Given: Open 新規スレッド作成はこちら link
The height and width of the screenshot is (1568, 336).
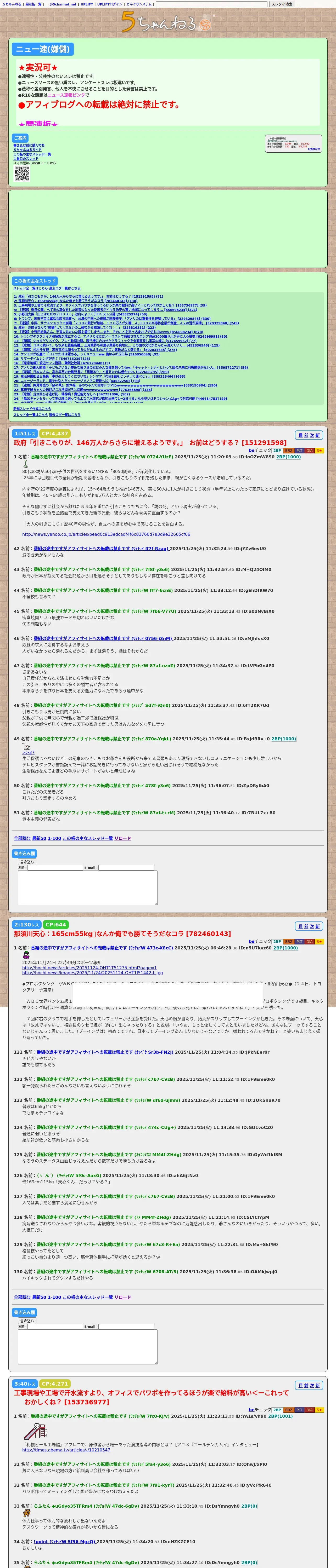Looking at the screenshot, I should [x=32, y=409].
